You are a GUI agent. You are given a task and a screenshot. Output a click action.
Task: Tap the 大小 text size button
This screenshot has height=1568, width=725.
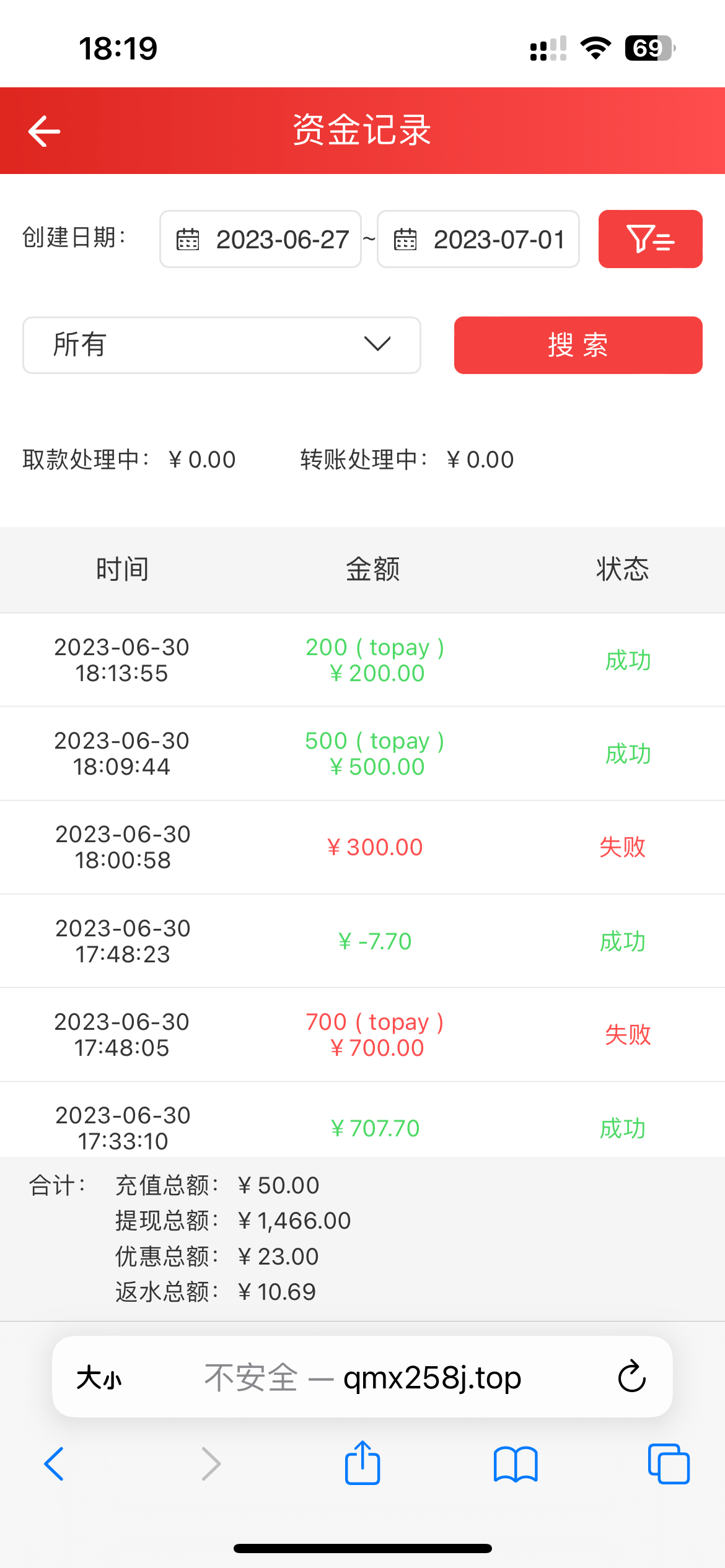pyautogui.click(x=99, y=1379)
